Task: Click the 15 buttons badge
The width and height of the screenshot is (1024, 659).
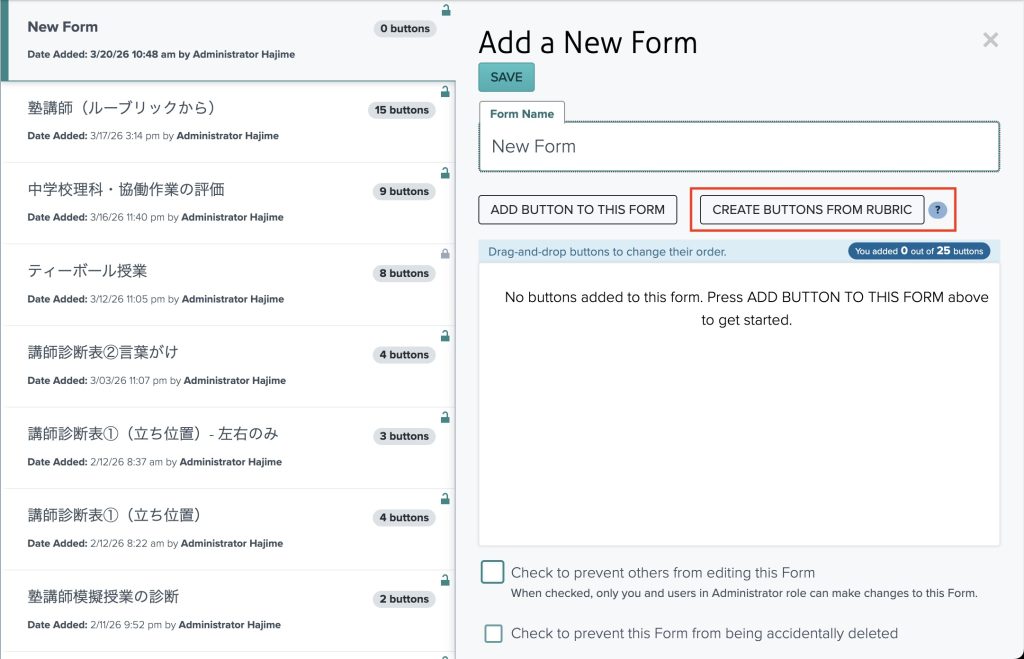Action: [x=402, y=110]
